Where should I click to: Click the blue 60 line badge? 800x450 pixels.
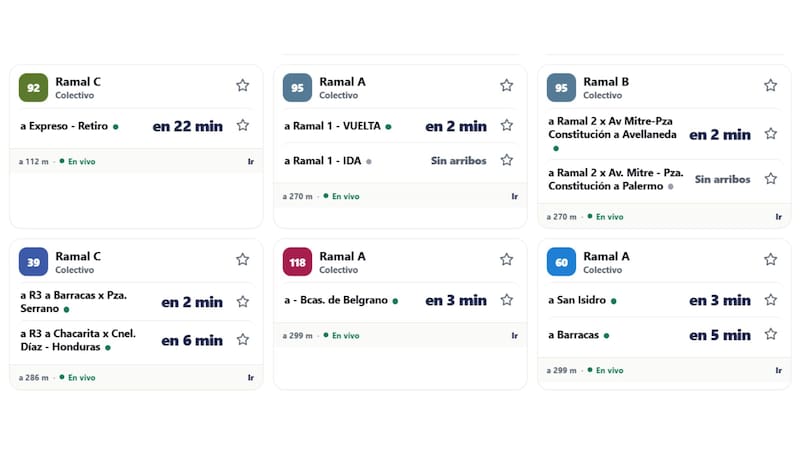(x=561, y=262)
